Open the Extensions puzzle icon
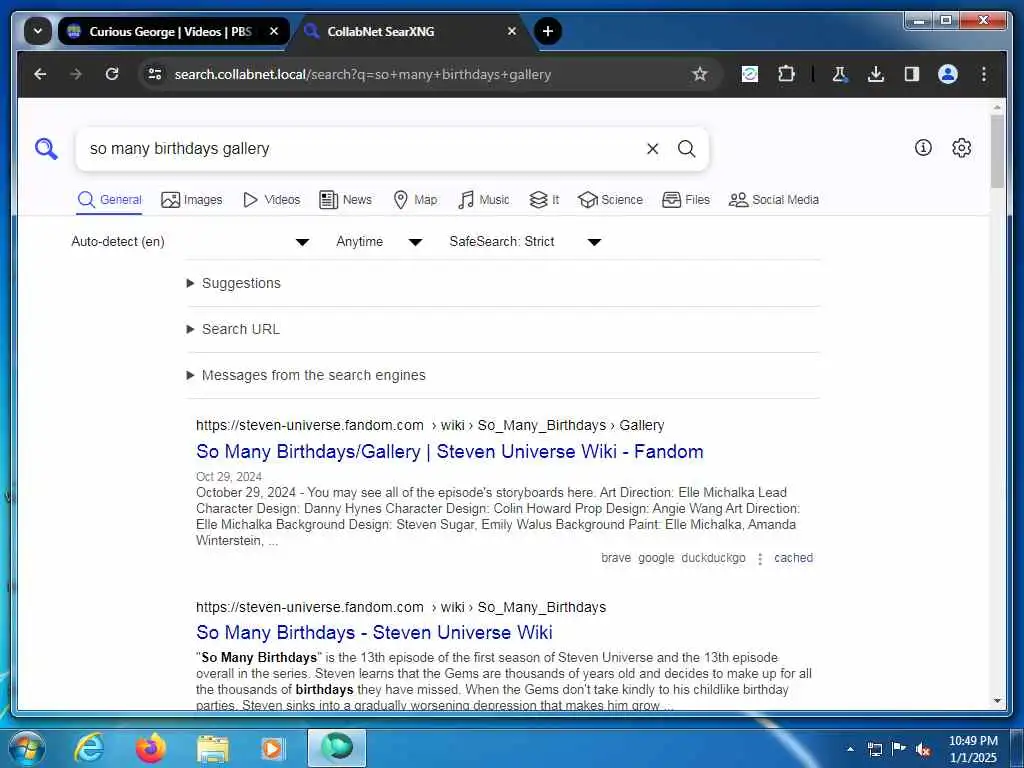Screen dimensions: 1024x768 click(786, 74)
